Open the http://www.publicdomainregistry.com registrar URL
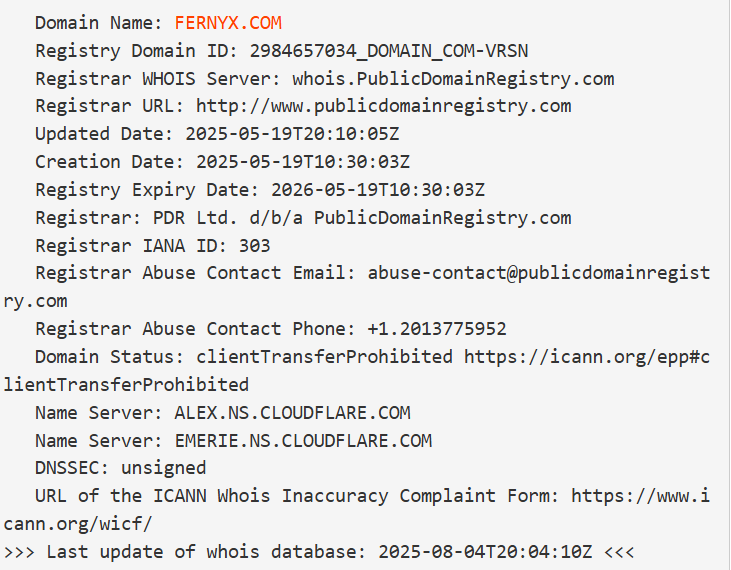The width and height of the screenshot is (731, 570). (383, 106)
